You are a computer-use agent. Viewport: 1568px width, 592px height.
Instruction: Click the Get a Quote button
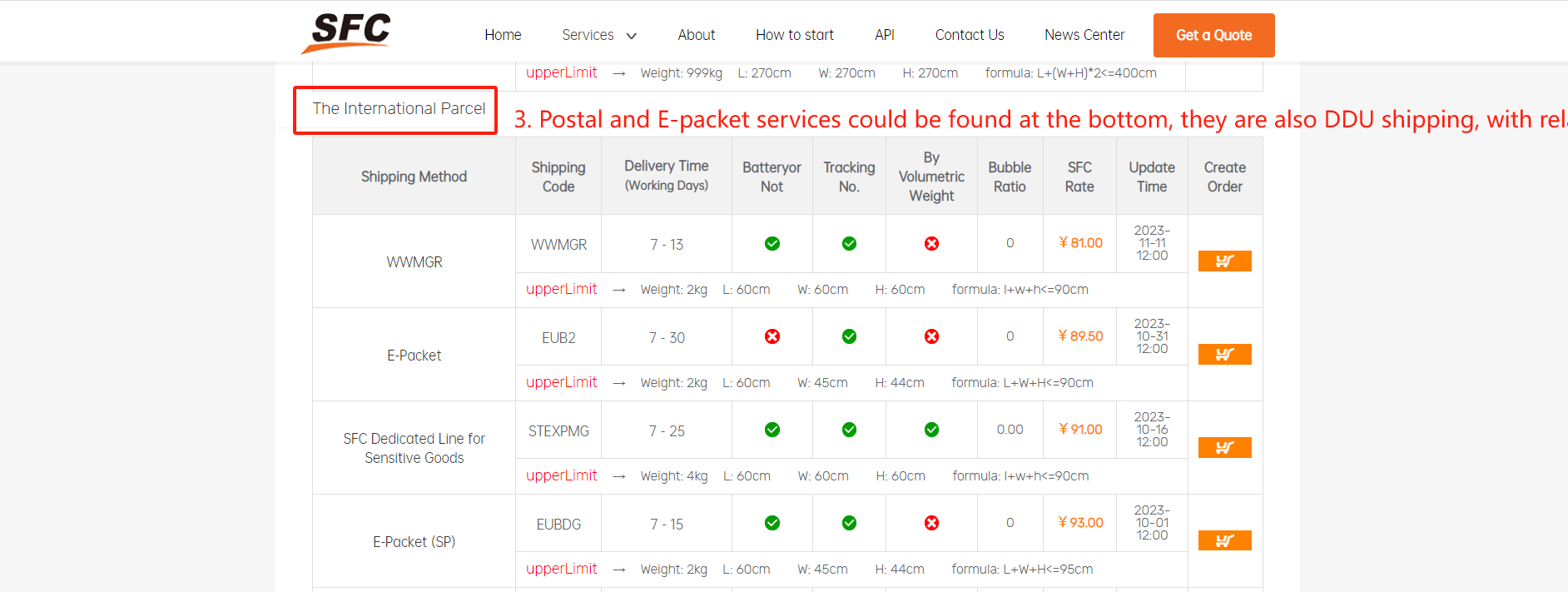pos(1213,35)
